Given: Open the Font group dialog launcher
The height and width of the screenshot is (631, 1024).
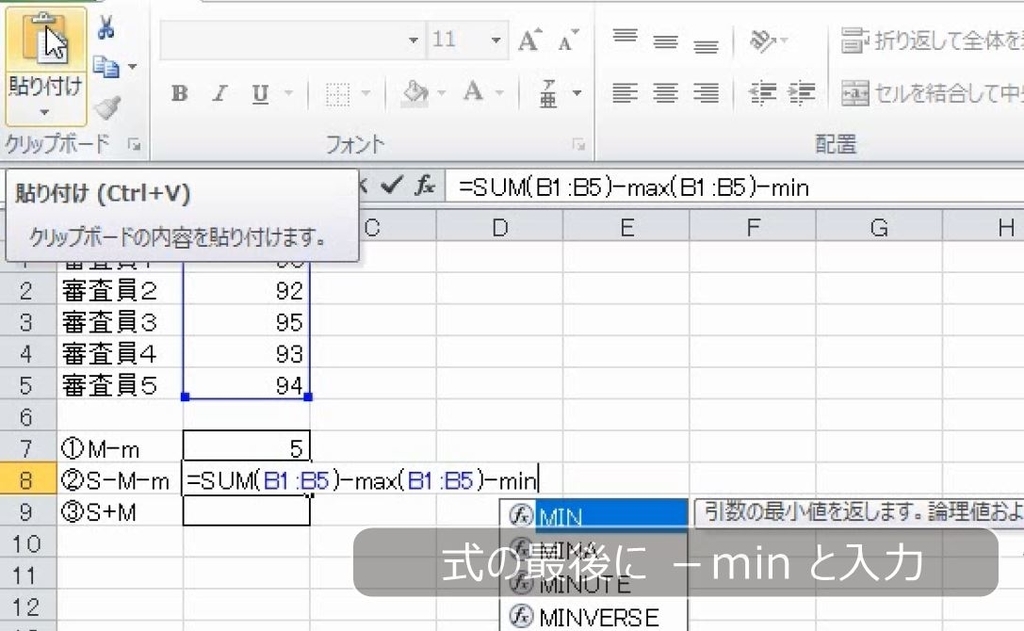Looking at the screenshot, I should coord(579,145).
